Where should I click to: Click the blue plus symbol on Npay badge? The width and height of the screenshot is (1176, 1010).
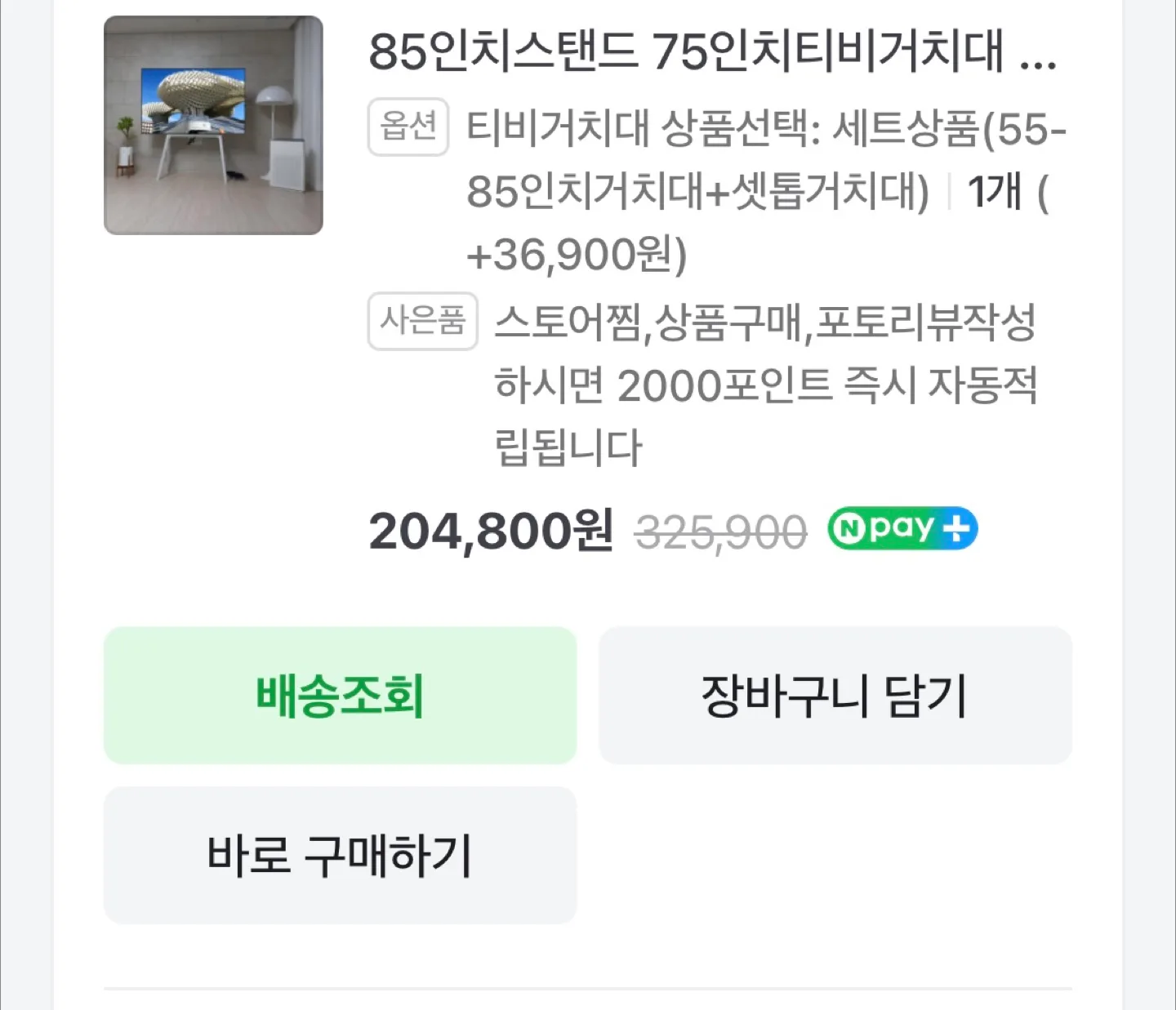click(955, 529)
